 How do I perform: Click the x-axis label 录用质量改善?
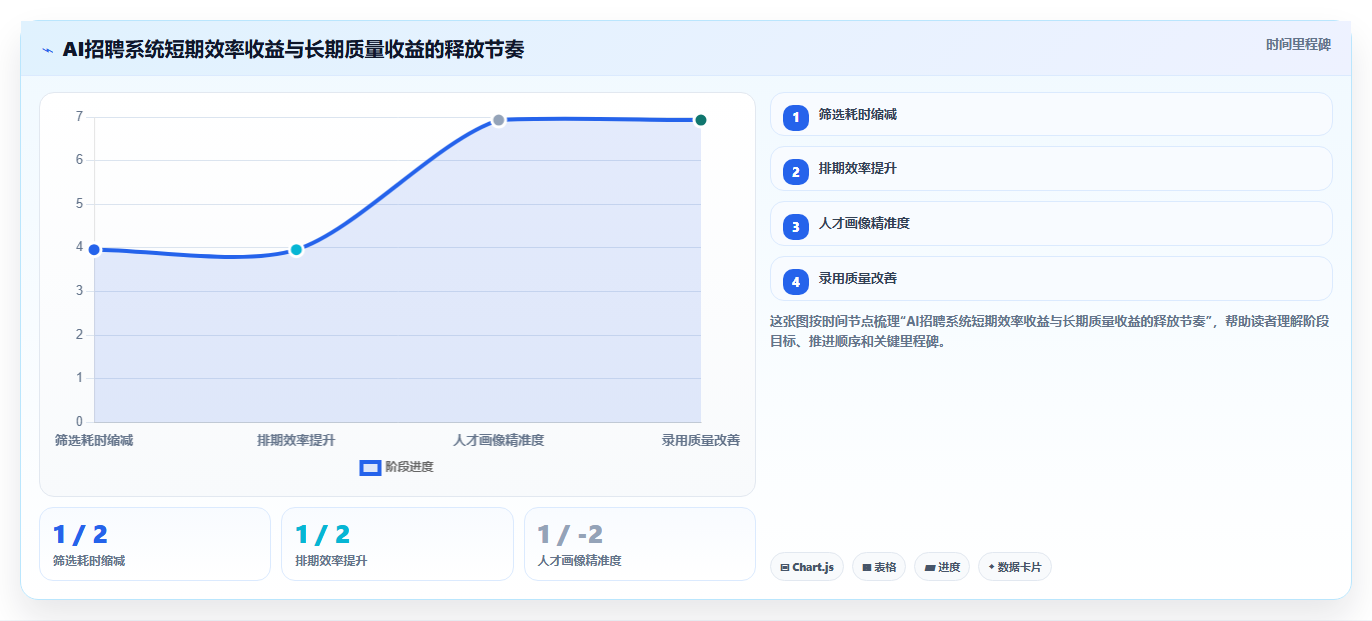coord(701,440)
